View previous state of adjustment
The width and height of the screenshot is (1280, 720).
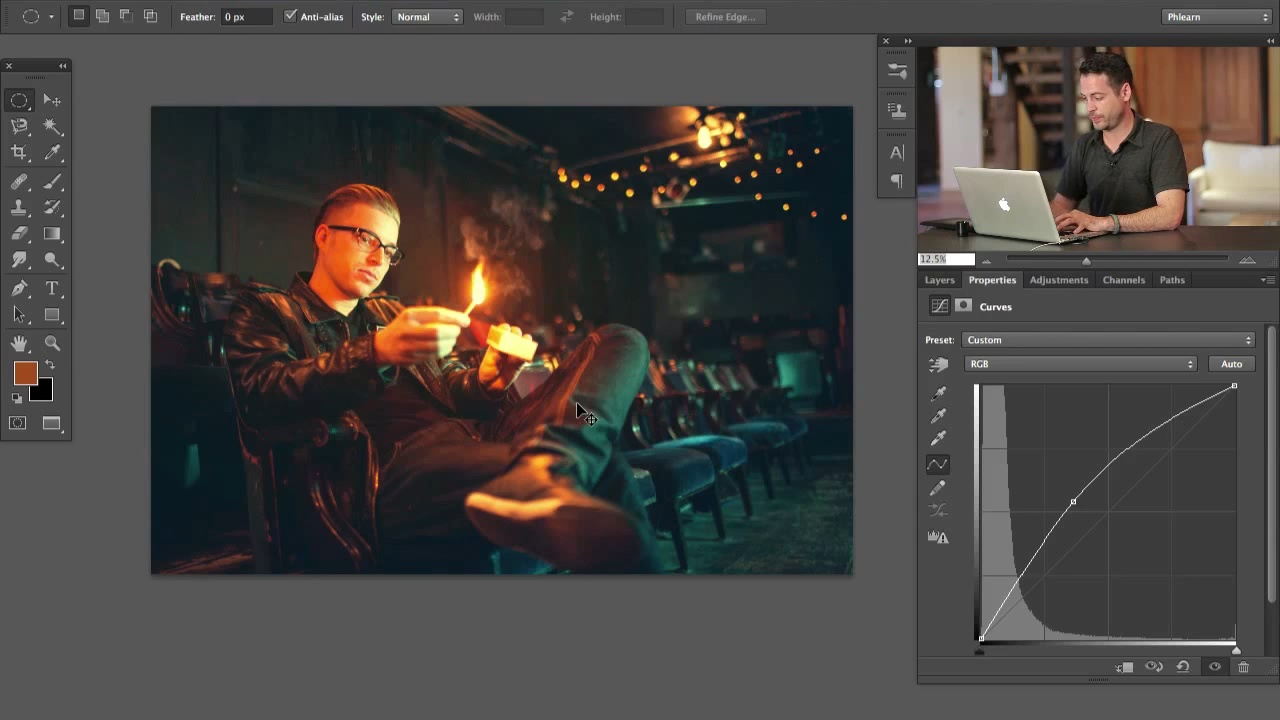click(x=1154, y=667)
